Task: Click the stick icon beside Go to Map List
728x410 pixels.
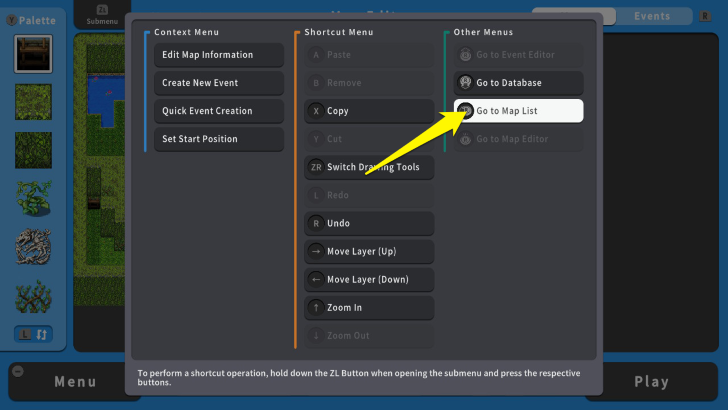Action: 465,111
